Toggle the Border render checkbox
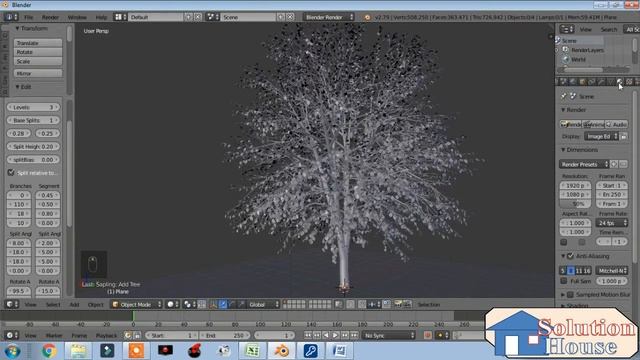The width and height of the screenshot is (640, 360). (x=564, y=242)
